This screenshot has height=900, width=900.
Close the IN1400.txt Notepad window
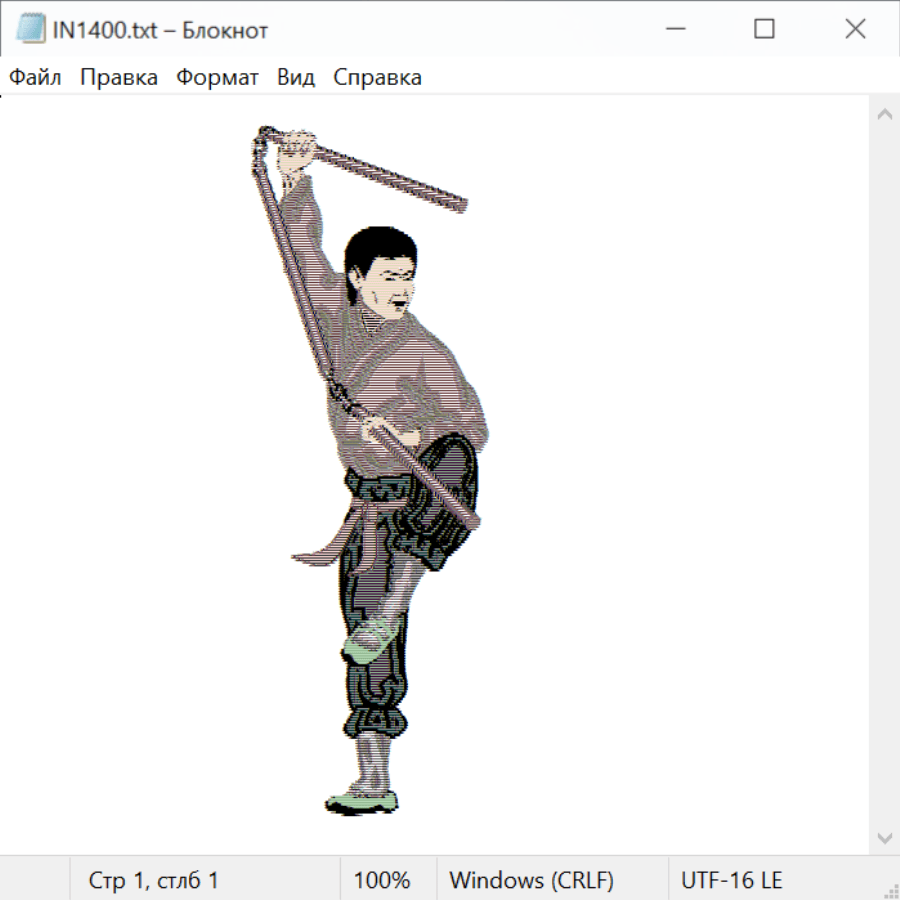click(855, 30)
